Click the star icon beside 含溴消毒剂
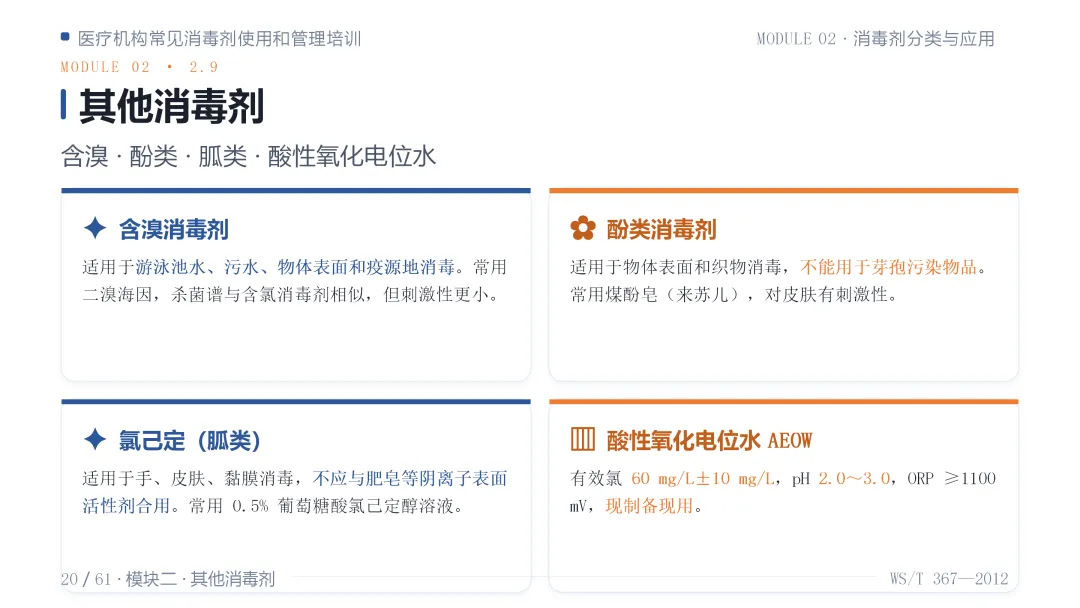The height and width of the screenshot is (608, 1080). point(95,229)
